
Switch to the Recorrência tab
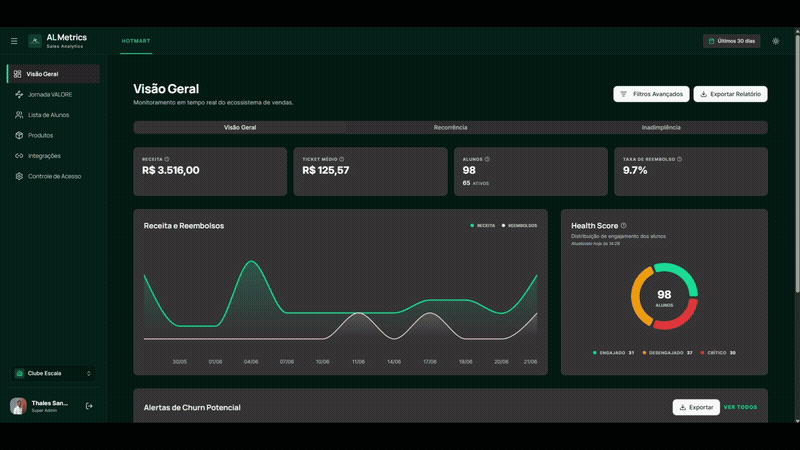point(451,128)
